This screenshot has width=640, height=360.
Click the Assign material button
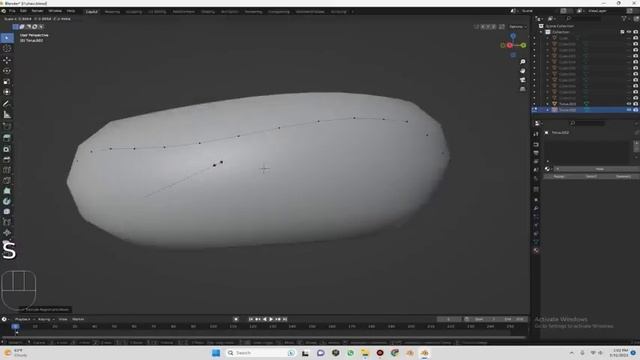559,176
